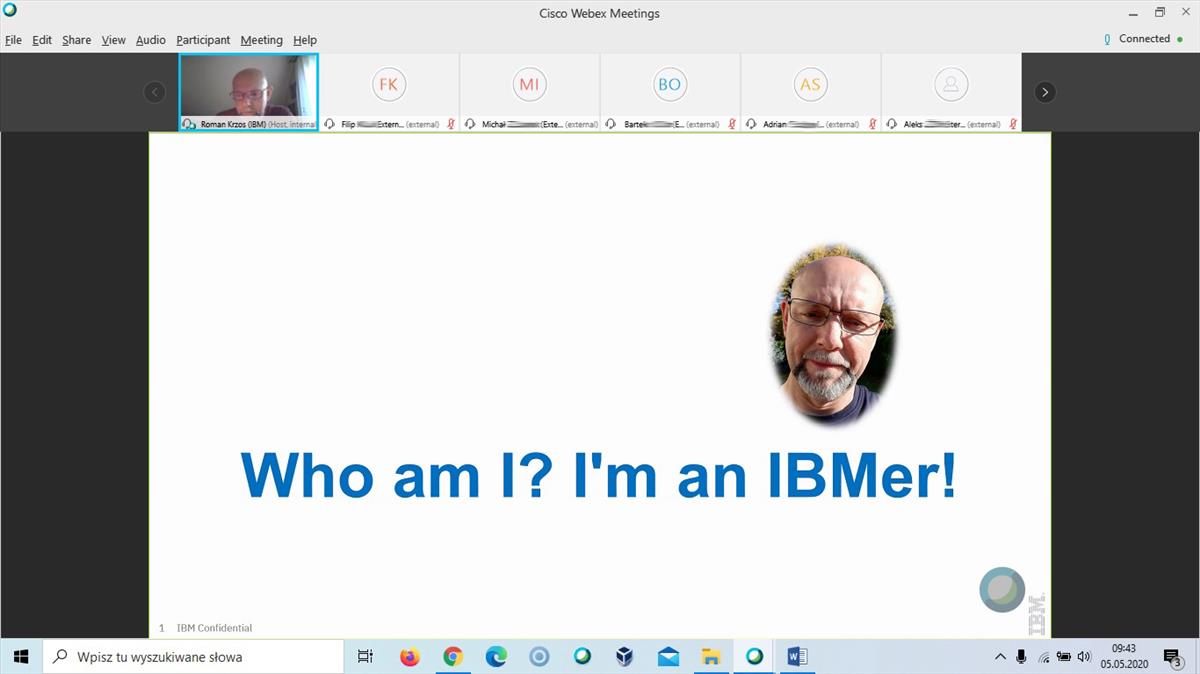Open the Edit menu
Viewport: 1200px width, 674px height.
(x=42, y=40)
